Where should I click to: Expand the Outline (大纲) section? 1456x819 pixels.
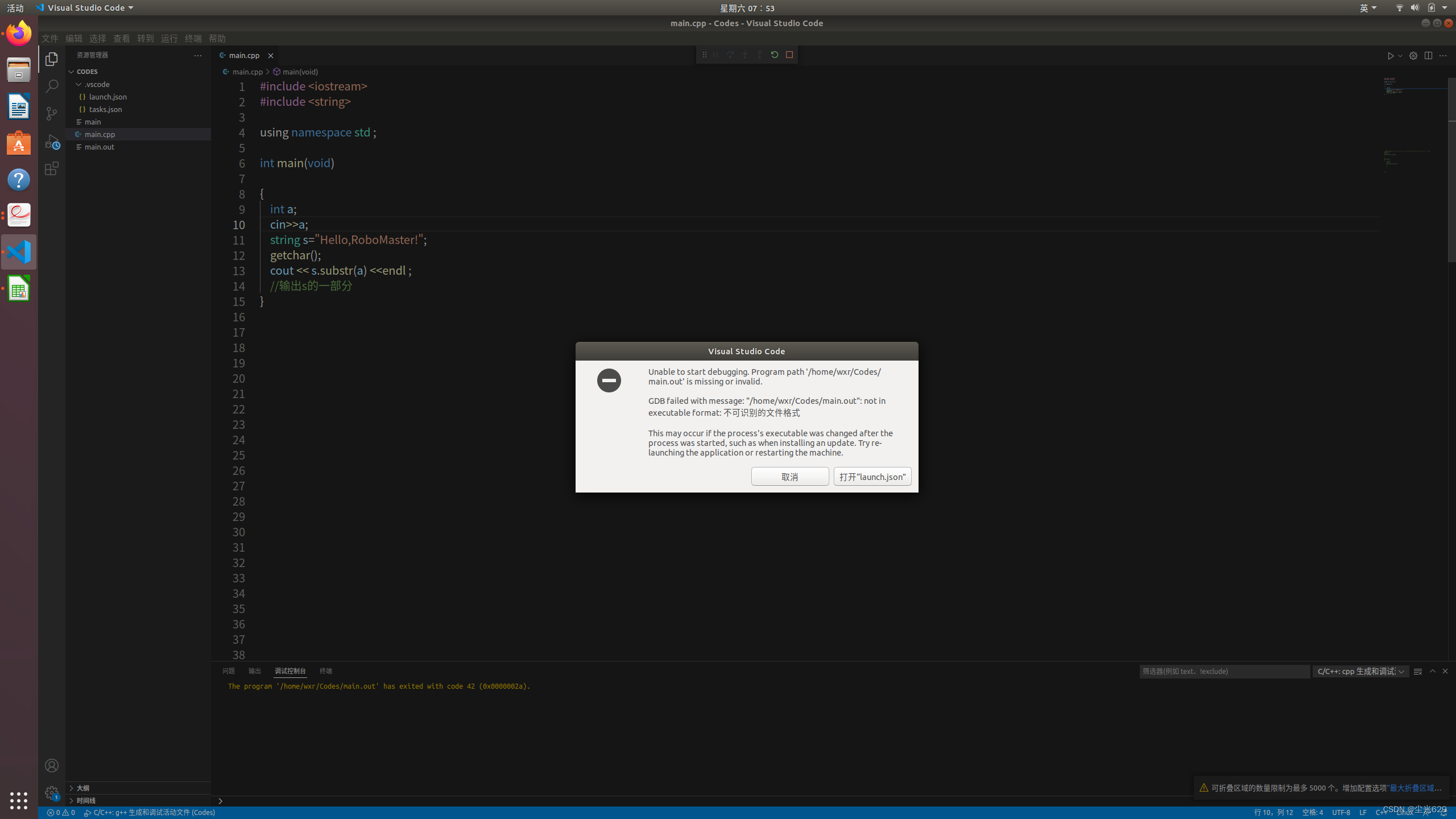point(139,788)
